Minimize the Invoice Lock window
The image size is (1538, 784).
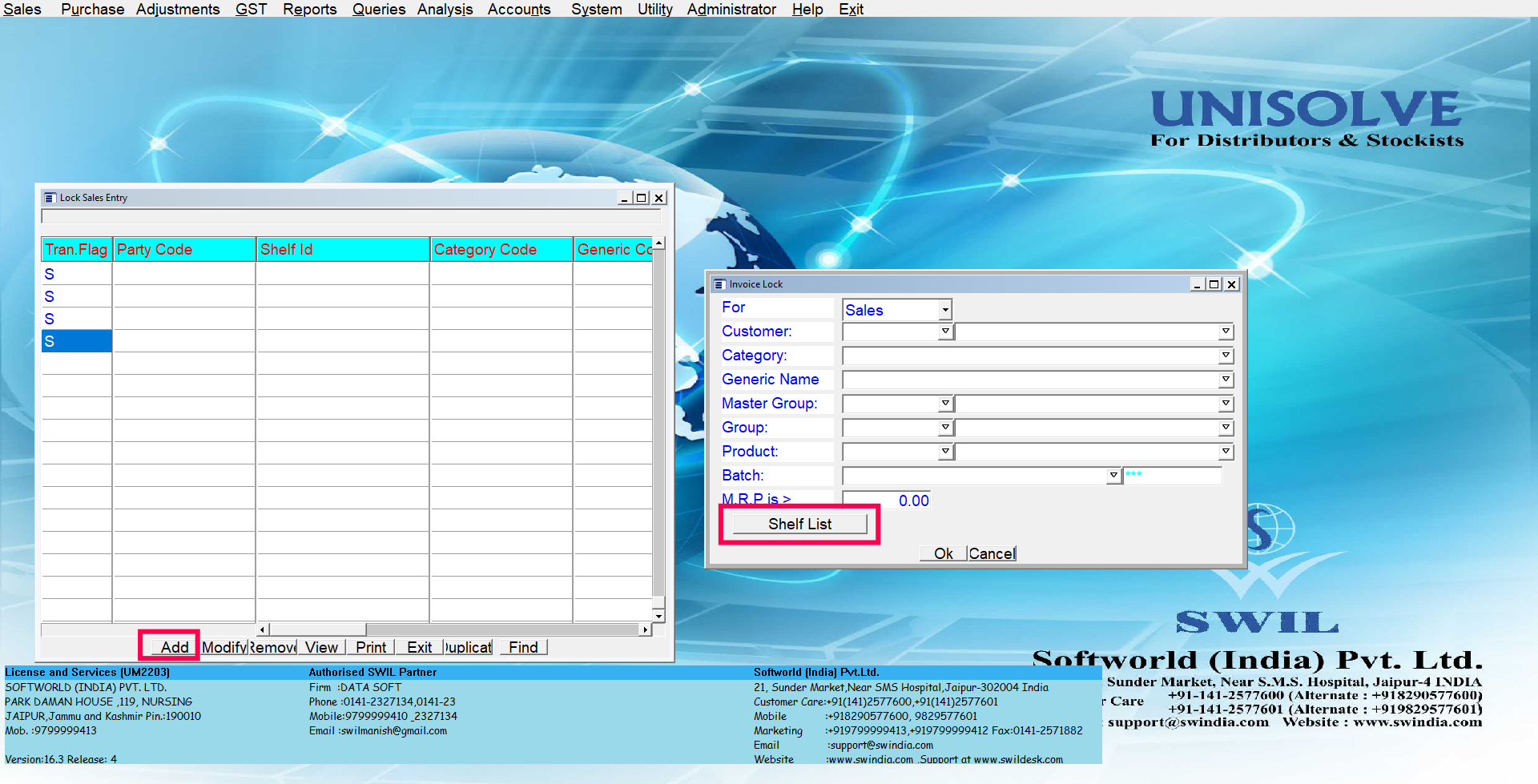coord(1198,284)
